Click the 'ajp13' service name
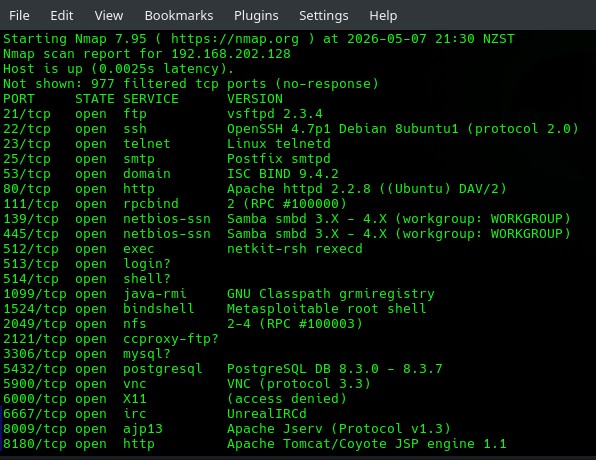Screen dimensions: 596x460 click(143, 429)
